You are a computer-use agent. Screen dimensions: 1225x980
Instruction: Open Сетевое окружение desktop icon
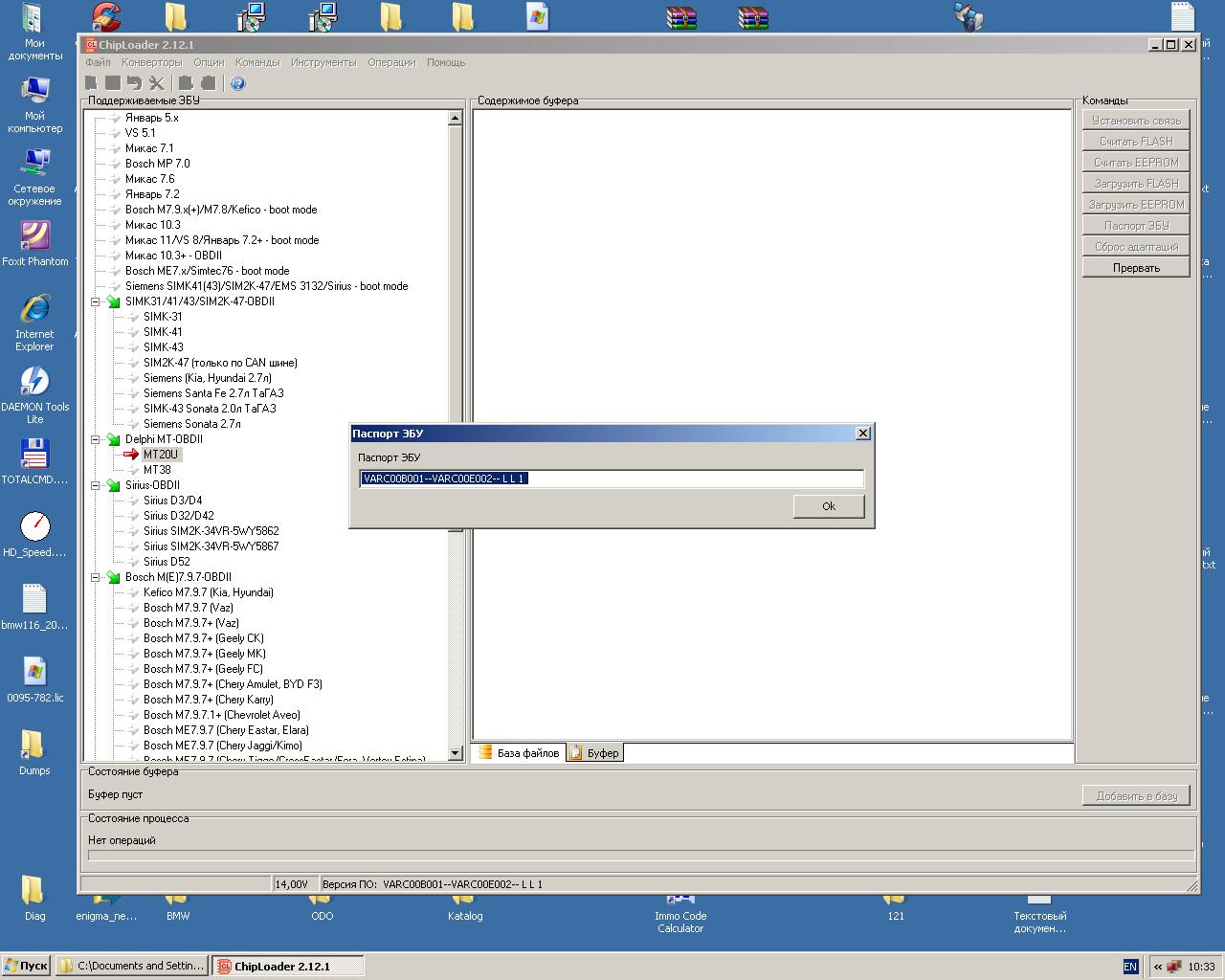coord(34,177)
